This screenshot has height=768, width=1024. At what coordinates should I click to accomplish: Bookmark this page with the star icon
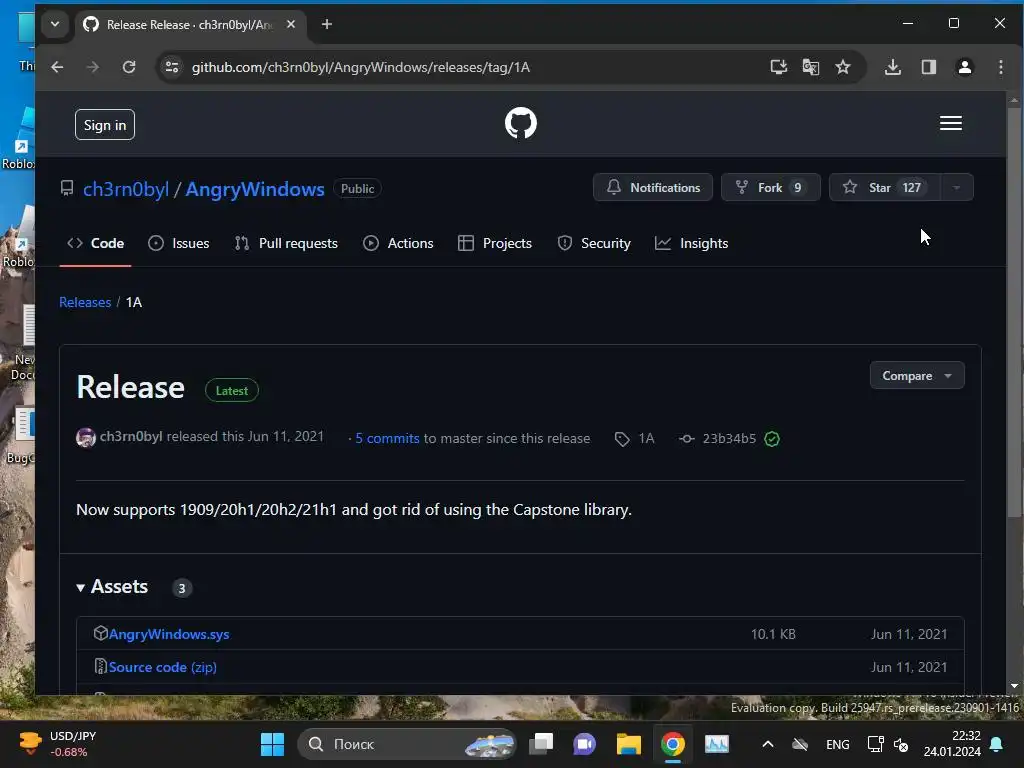click(x=843, y=67)
